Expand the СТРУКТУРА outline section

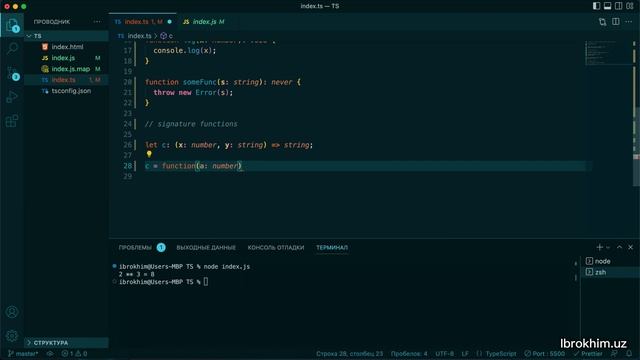coord(67,343)
